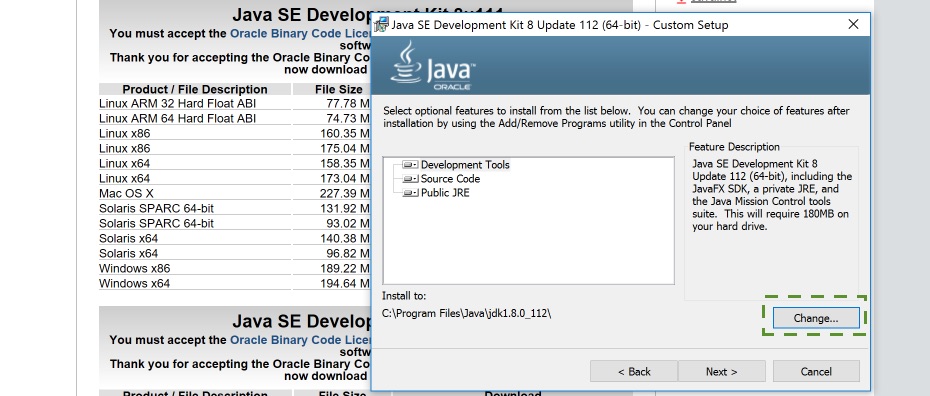Close the Custom Setup dialog

point(853,24)
